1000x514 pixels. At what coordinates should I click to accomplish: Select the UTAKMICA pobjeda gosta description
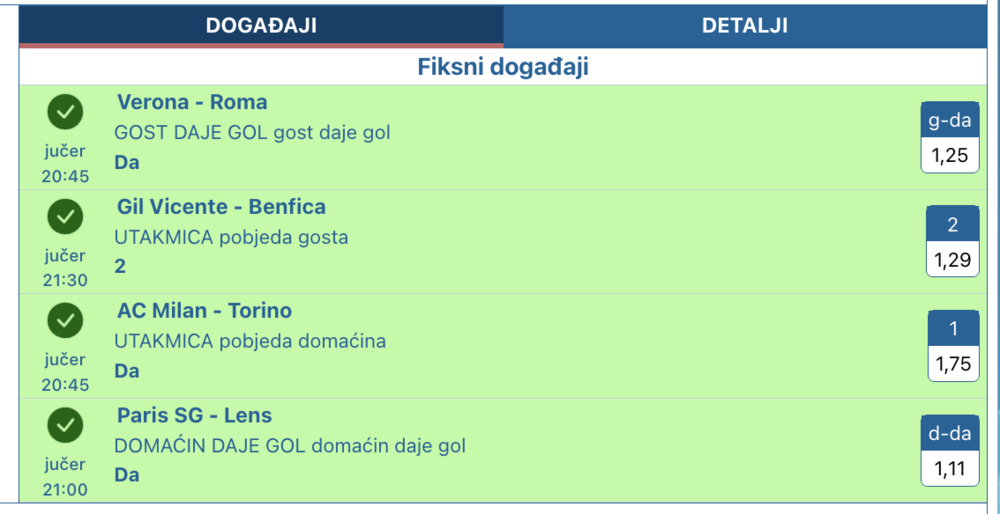point(232,237)
